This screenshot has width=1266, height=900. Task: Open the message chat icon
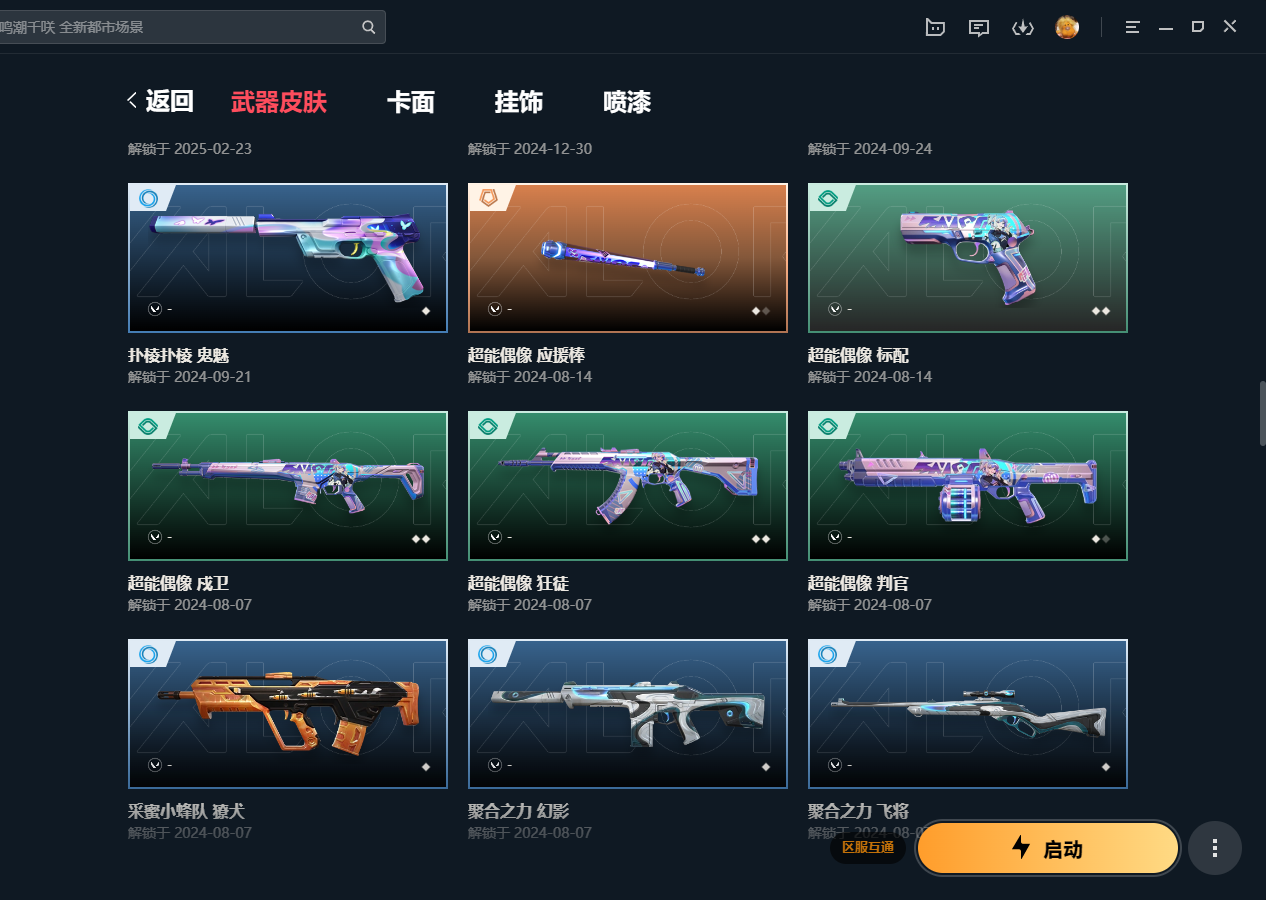pos(979,27)
